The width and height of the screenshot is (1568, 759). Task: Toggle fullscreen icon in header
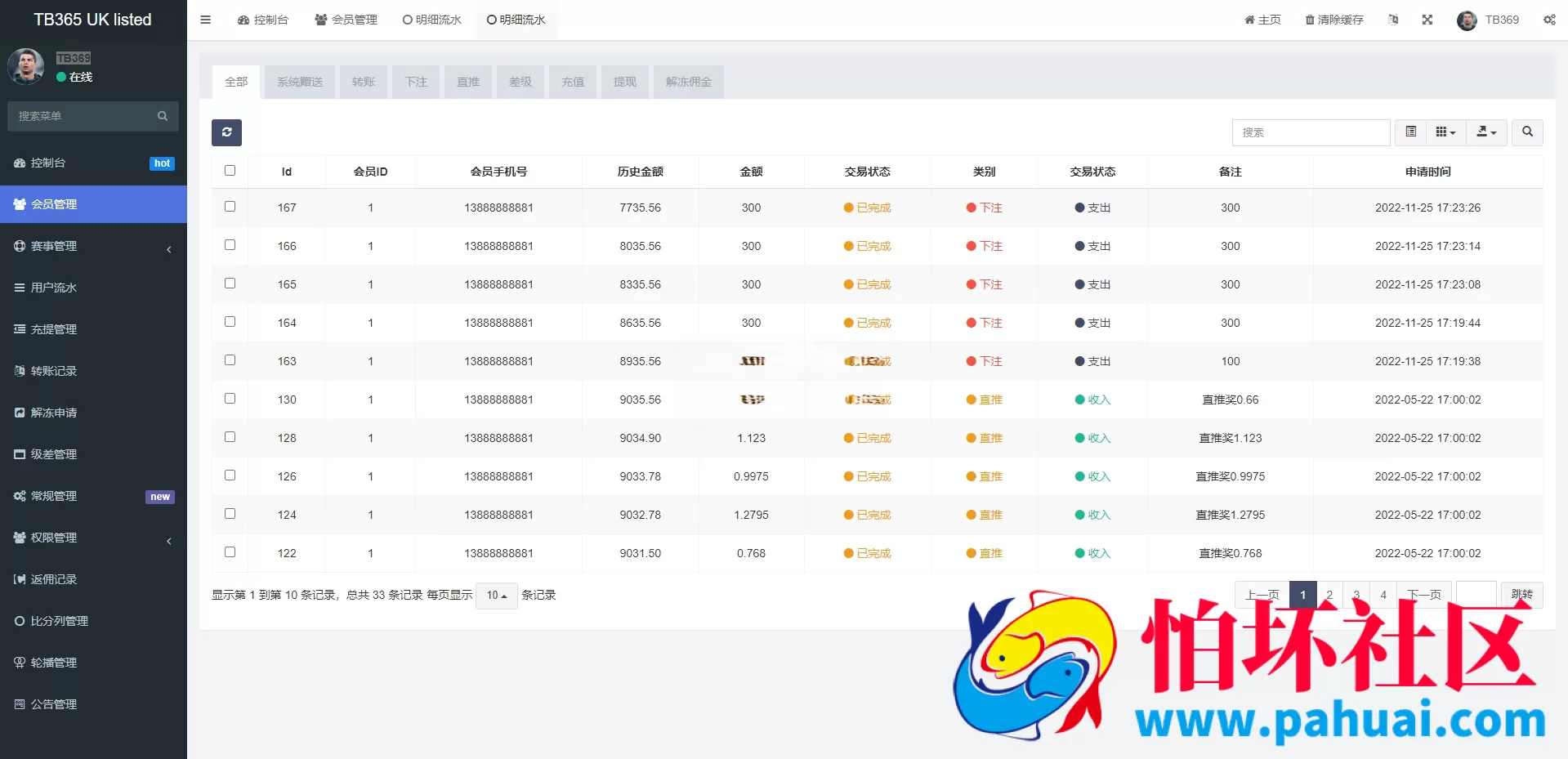pyautogui.click(x=1427, y=20)
